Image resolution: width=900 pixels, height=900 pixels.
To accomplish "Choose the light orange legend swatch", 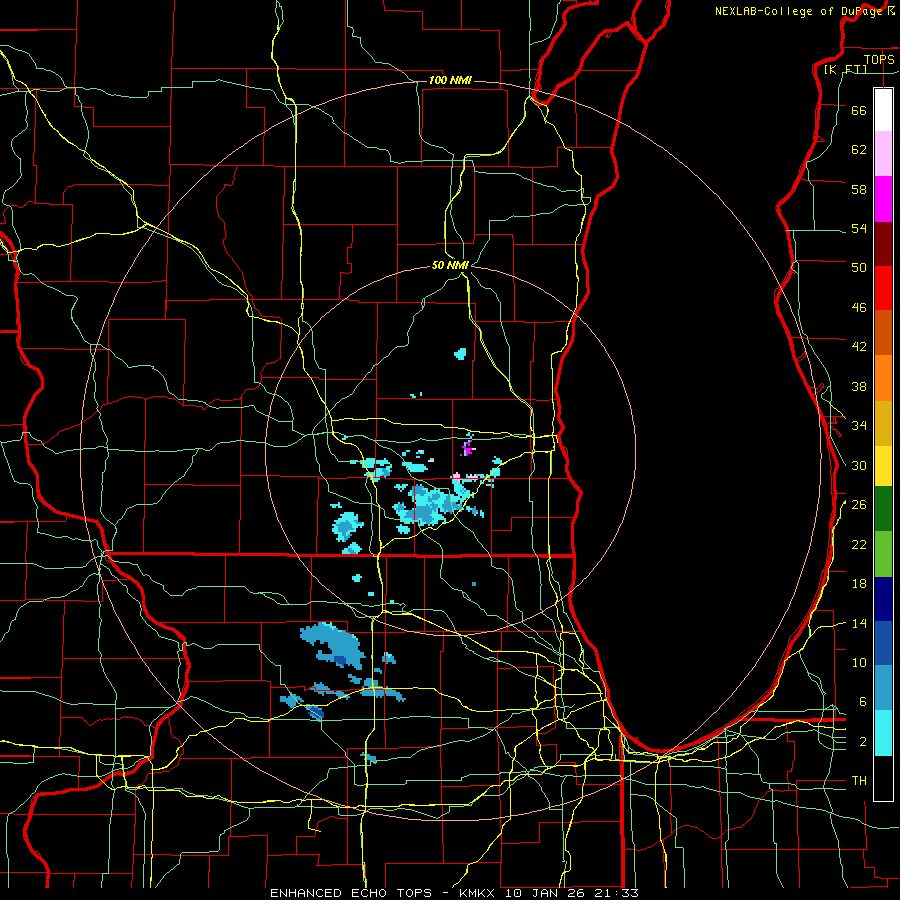I will pyautogui.click(x=883, y=378).
